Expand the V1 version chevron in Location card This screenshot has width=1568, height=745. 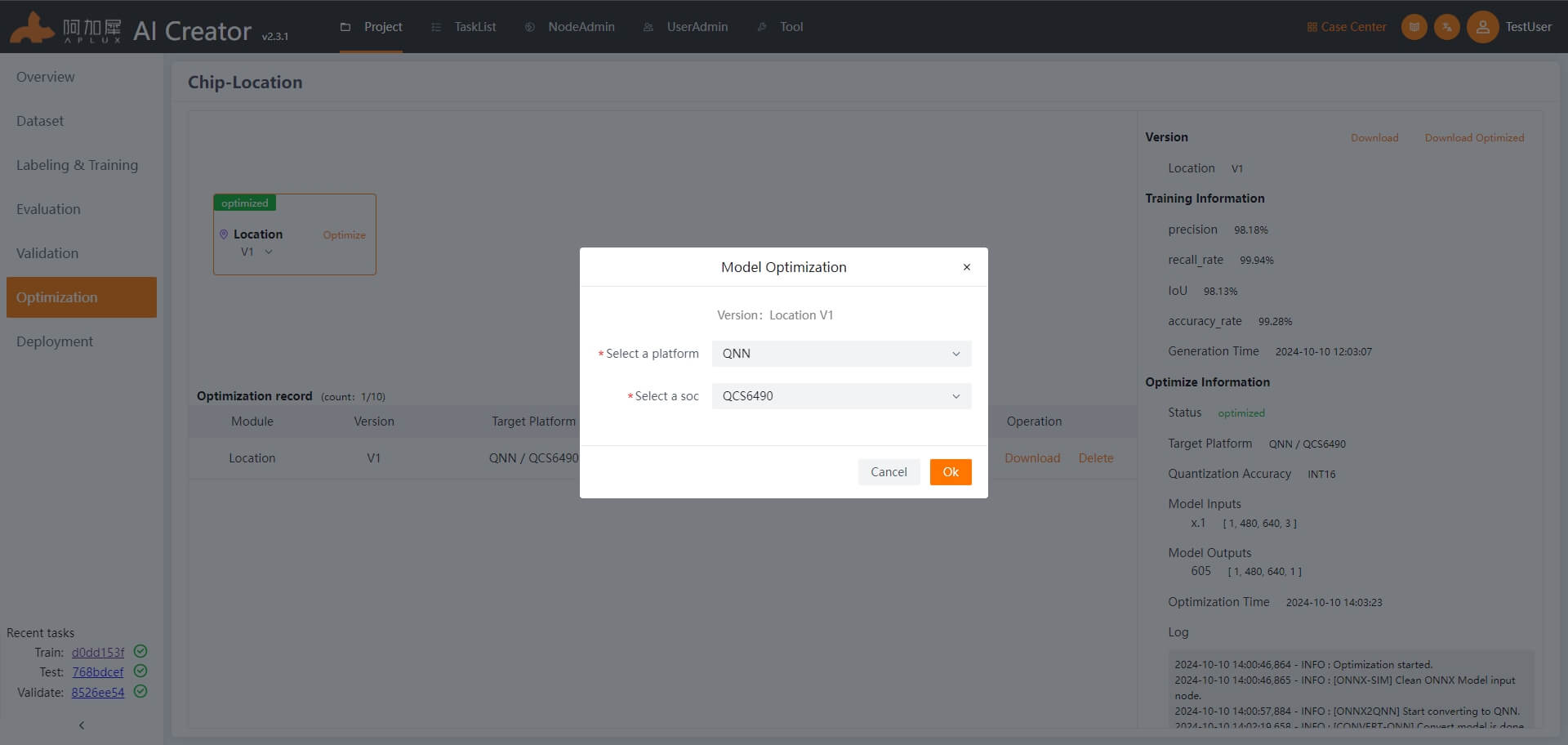tap(269, 252)
